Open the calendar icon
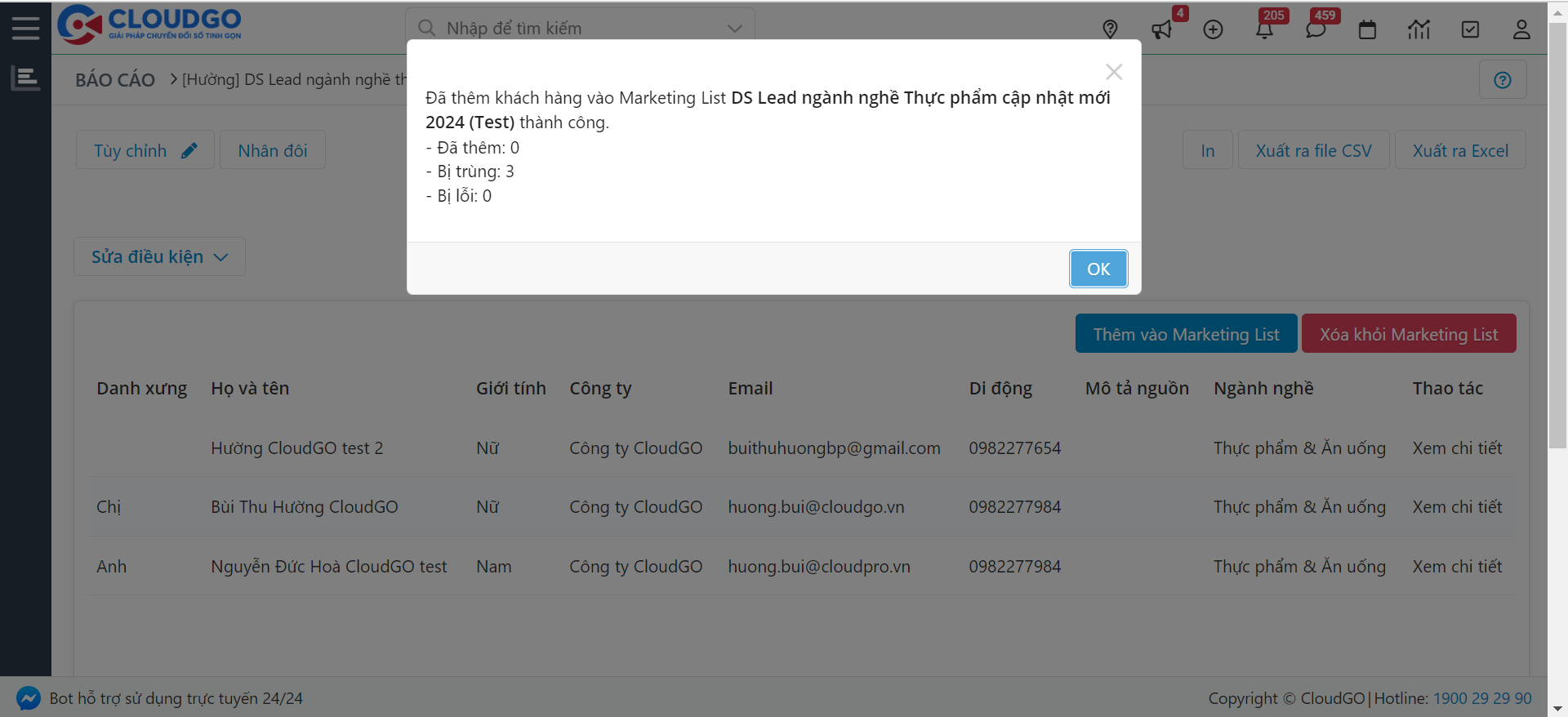Screen dimensions: 1568x717 coord(1367,30)
